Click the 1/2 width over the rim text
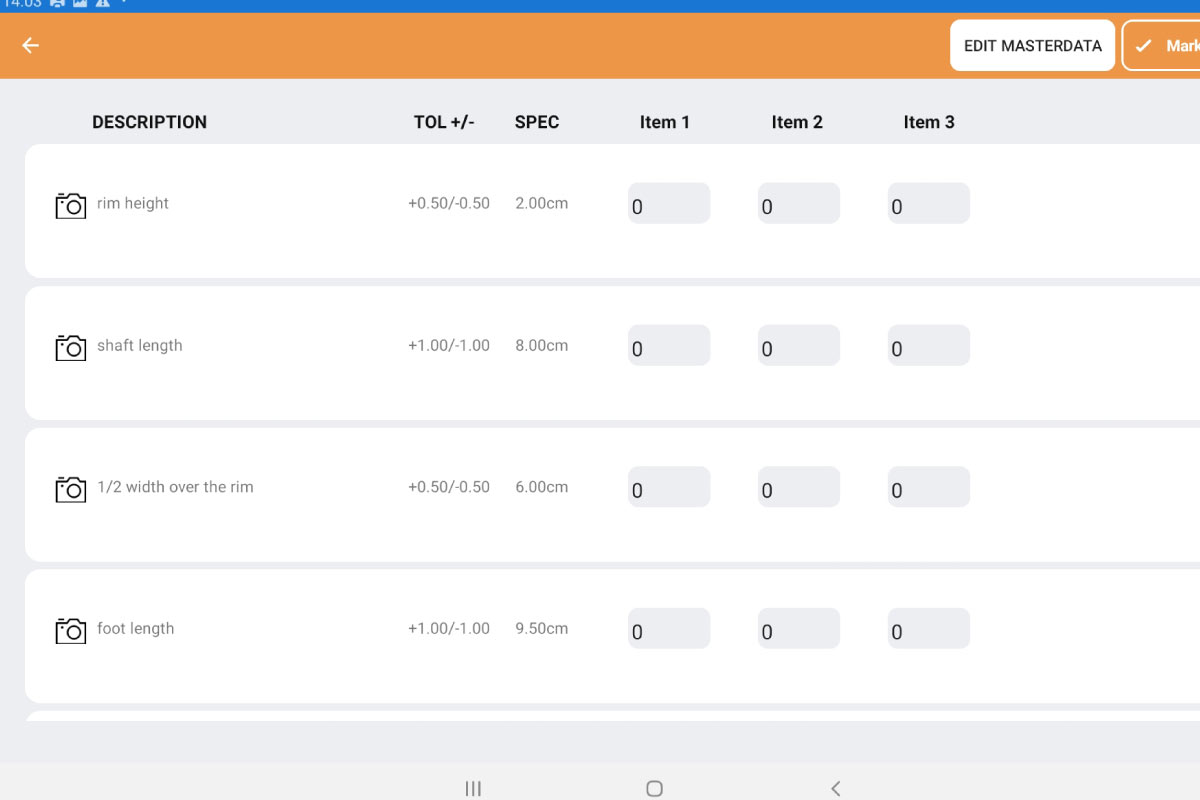The width and height of the screenshot is (1200, 800). tap(175, 487)
